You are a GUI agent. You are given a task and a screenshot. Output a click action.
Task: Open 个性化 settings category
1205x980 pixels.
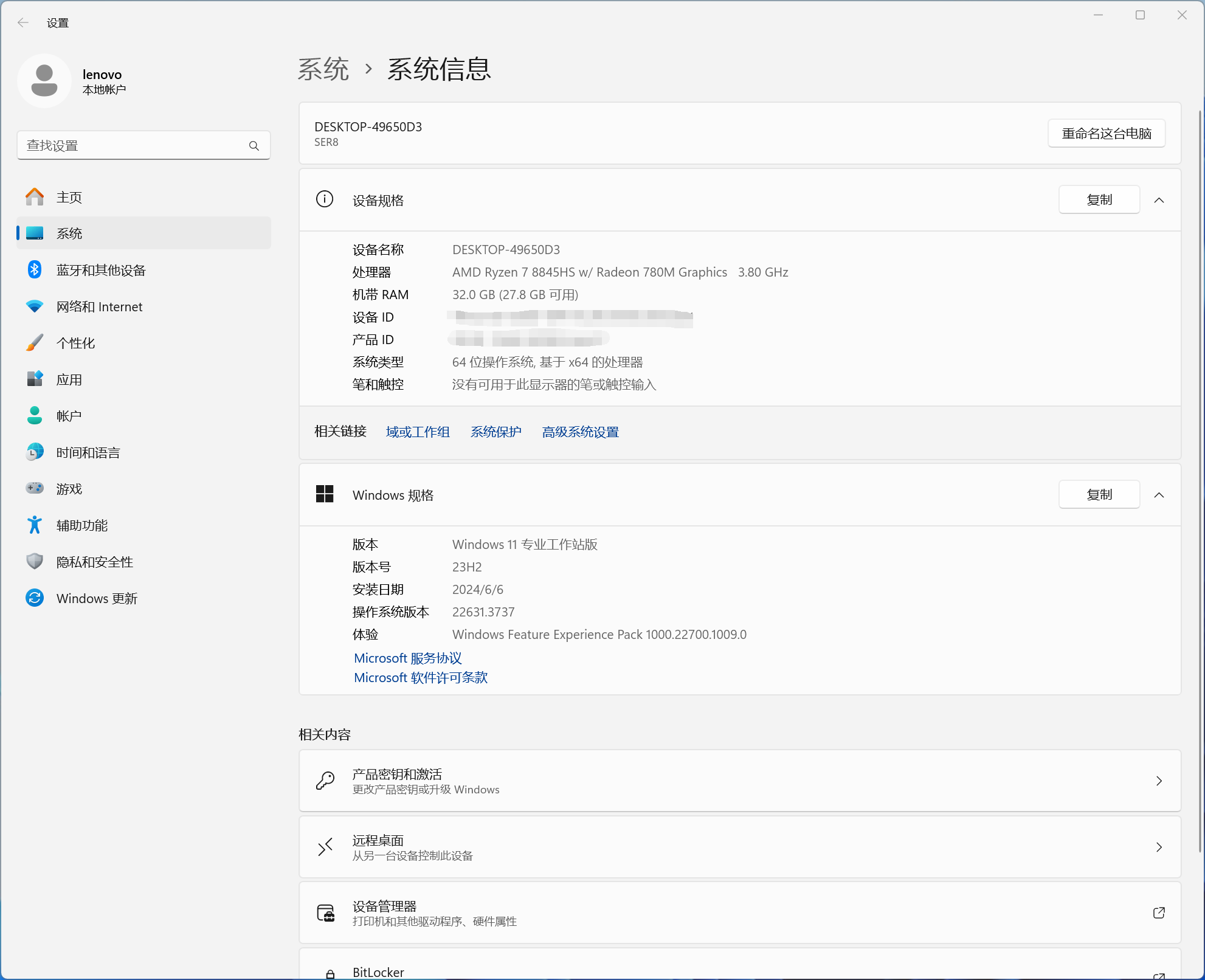click(x=143, y=343)
